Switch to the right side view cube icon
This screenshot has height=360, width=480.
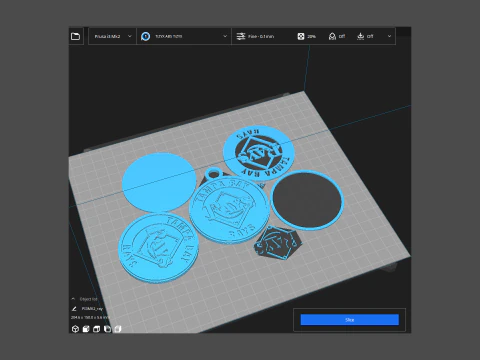coord(118,329)
